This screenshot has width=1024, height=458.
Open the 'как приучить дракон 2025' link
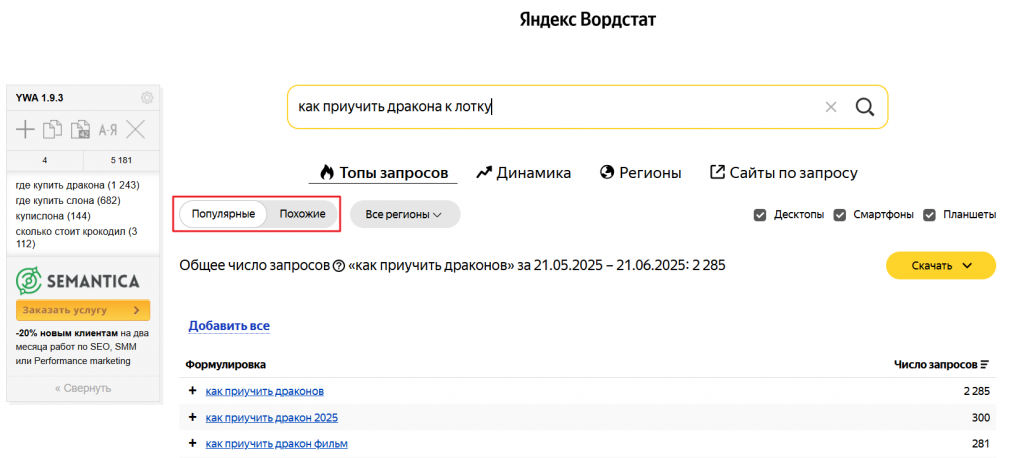272,417
